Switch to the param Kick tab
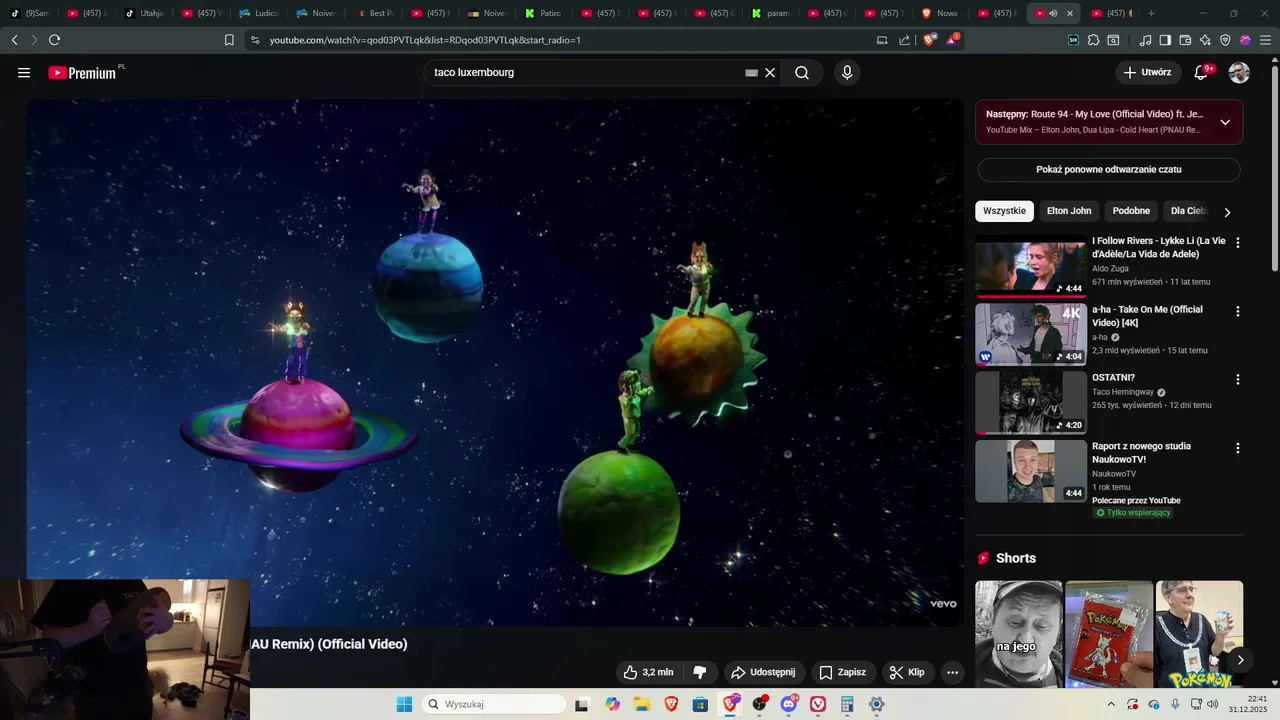The height and width of the screenshot is (720, 1280). [771, 13]
